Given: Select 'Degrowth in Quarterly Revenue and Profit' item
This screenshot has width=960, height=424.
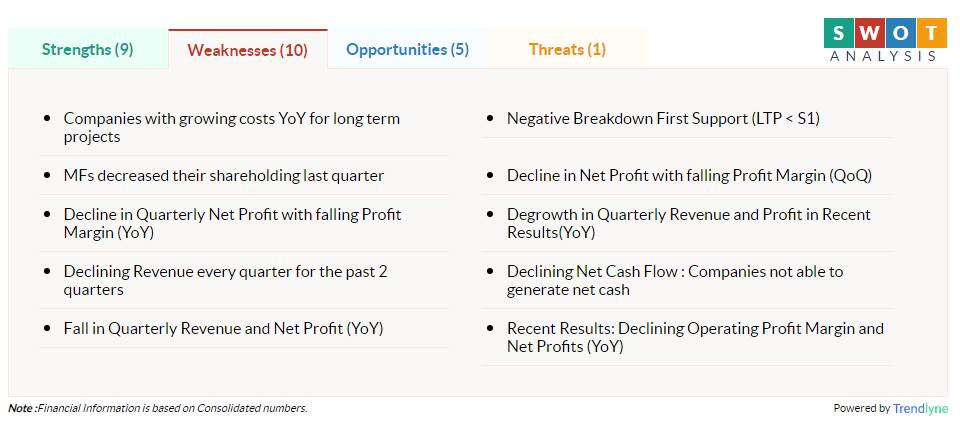Looking at the screenshot, I should click(689, 223).
